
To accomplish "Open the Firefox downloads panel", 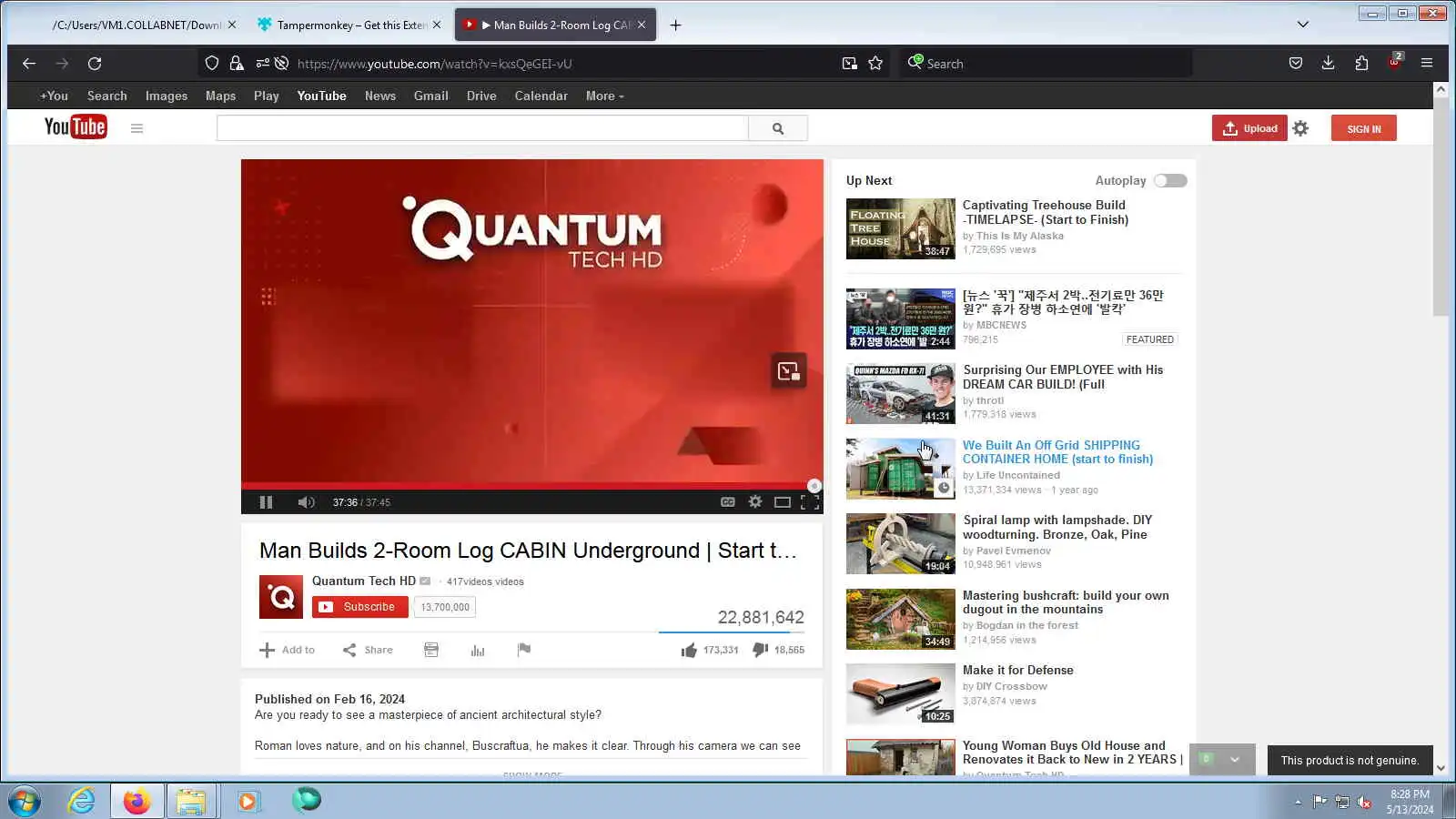I will click(1329, 64).
